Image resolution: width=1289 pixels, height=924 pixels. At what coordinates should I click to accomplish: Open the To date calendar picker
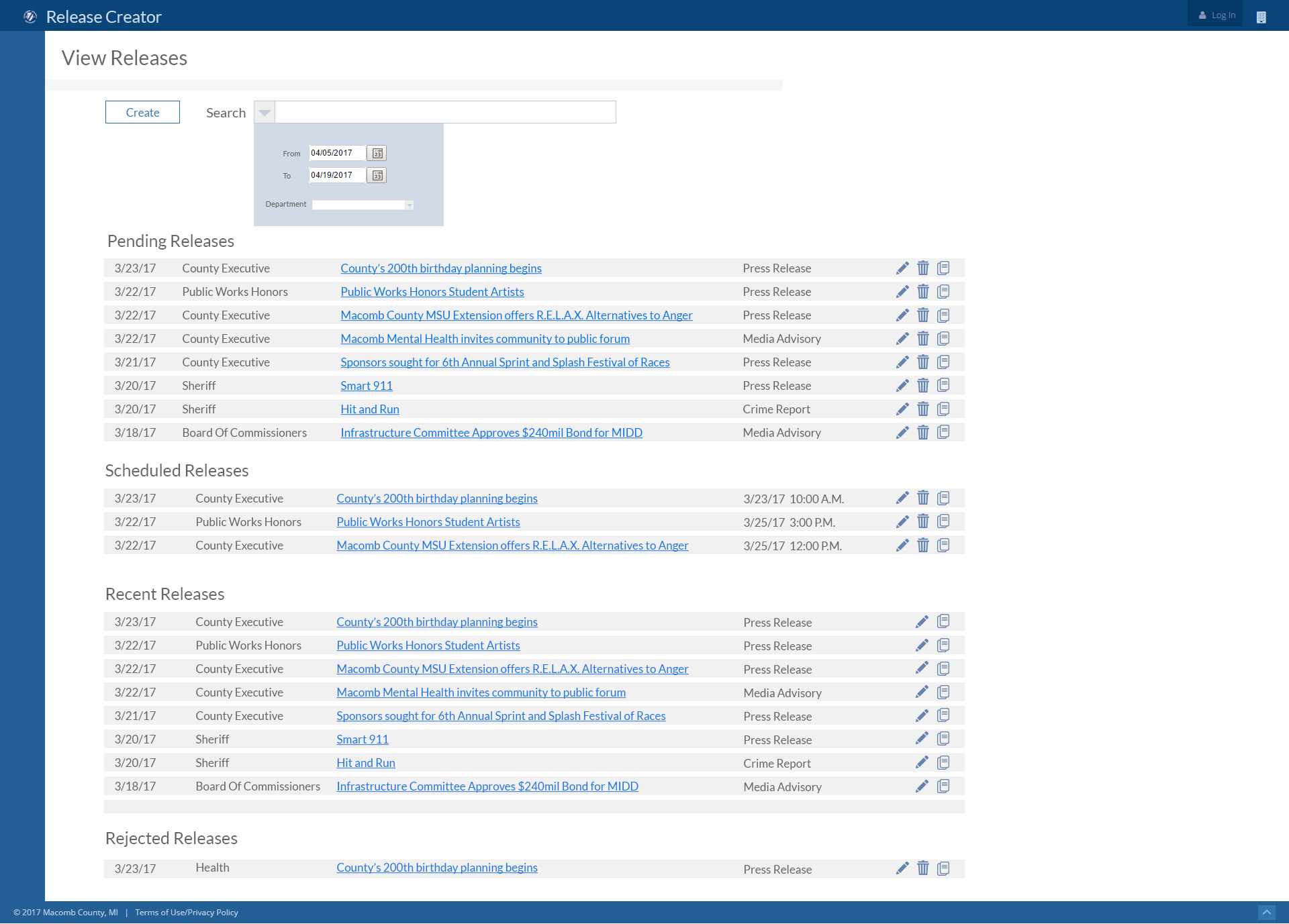[377, 176]
